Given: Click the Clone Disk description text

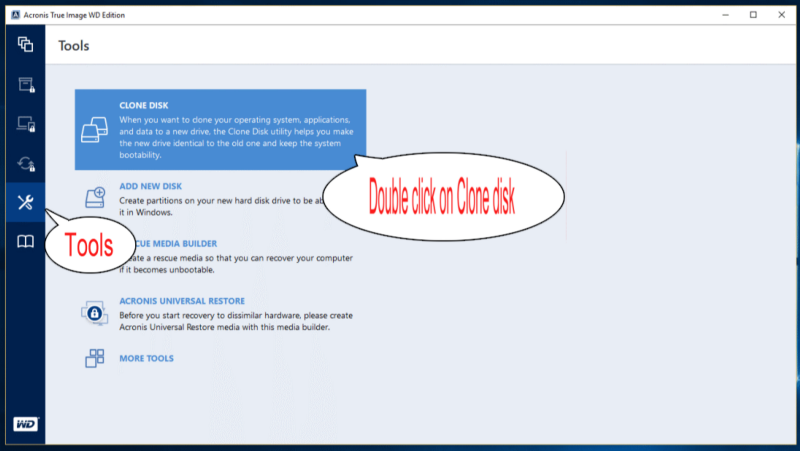Looking at the screenshot, I should click(x=236, y=137).
